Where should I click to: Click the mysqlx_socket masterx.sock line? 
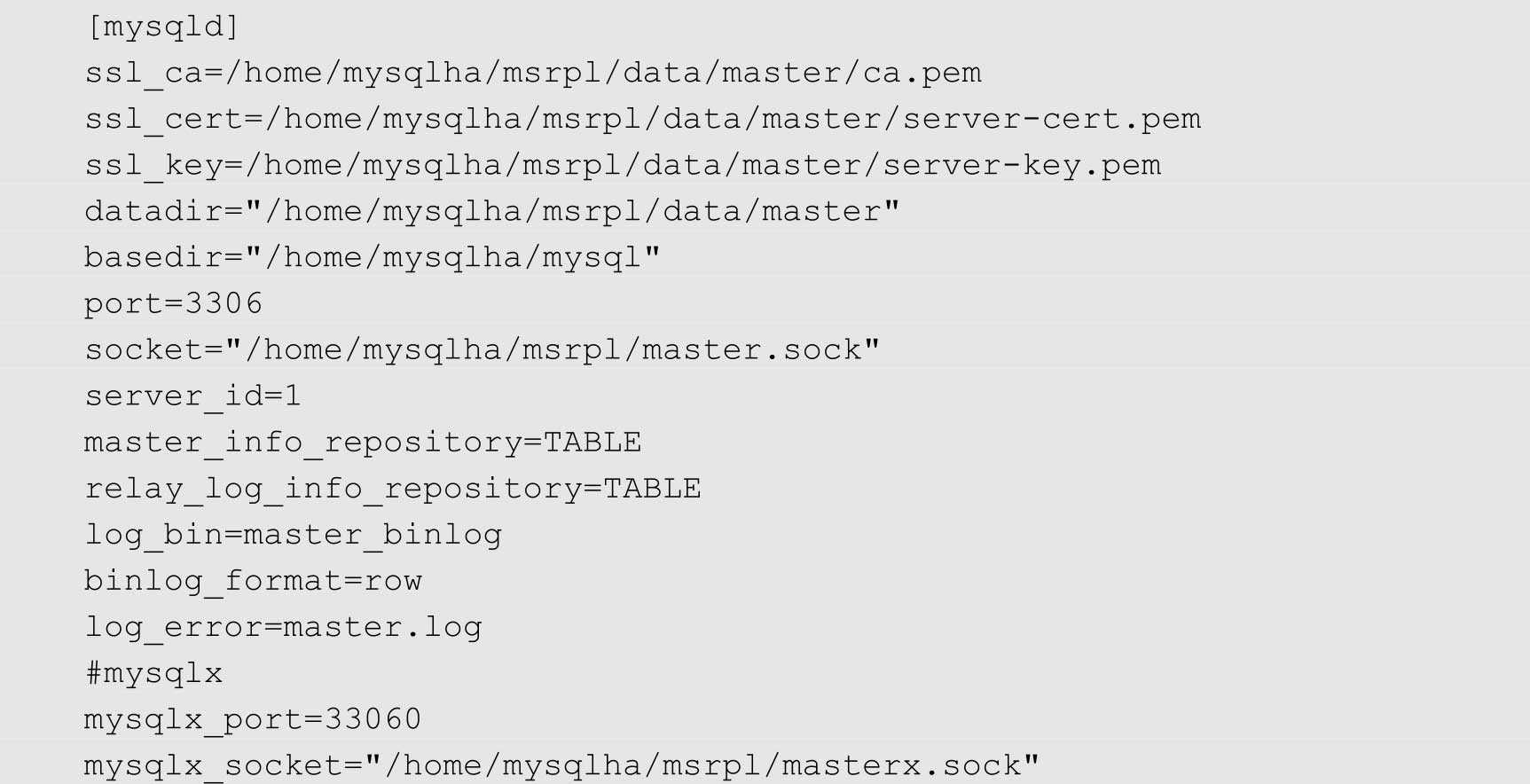(x=562, y=764)
